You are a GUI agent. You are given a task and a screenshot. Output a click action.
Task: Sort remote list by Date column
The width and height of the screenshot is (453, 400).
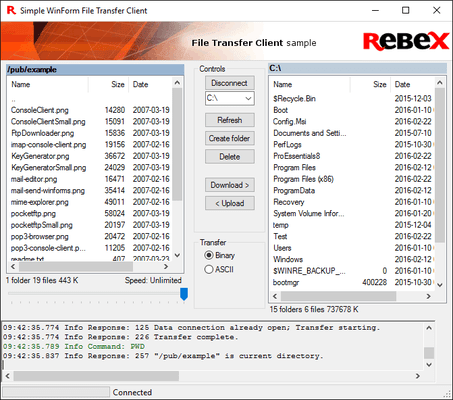coord(150,85)
